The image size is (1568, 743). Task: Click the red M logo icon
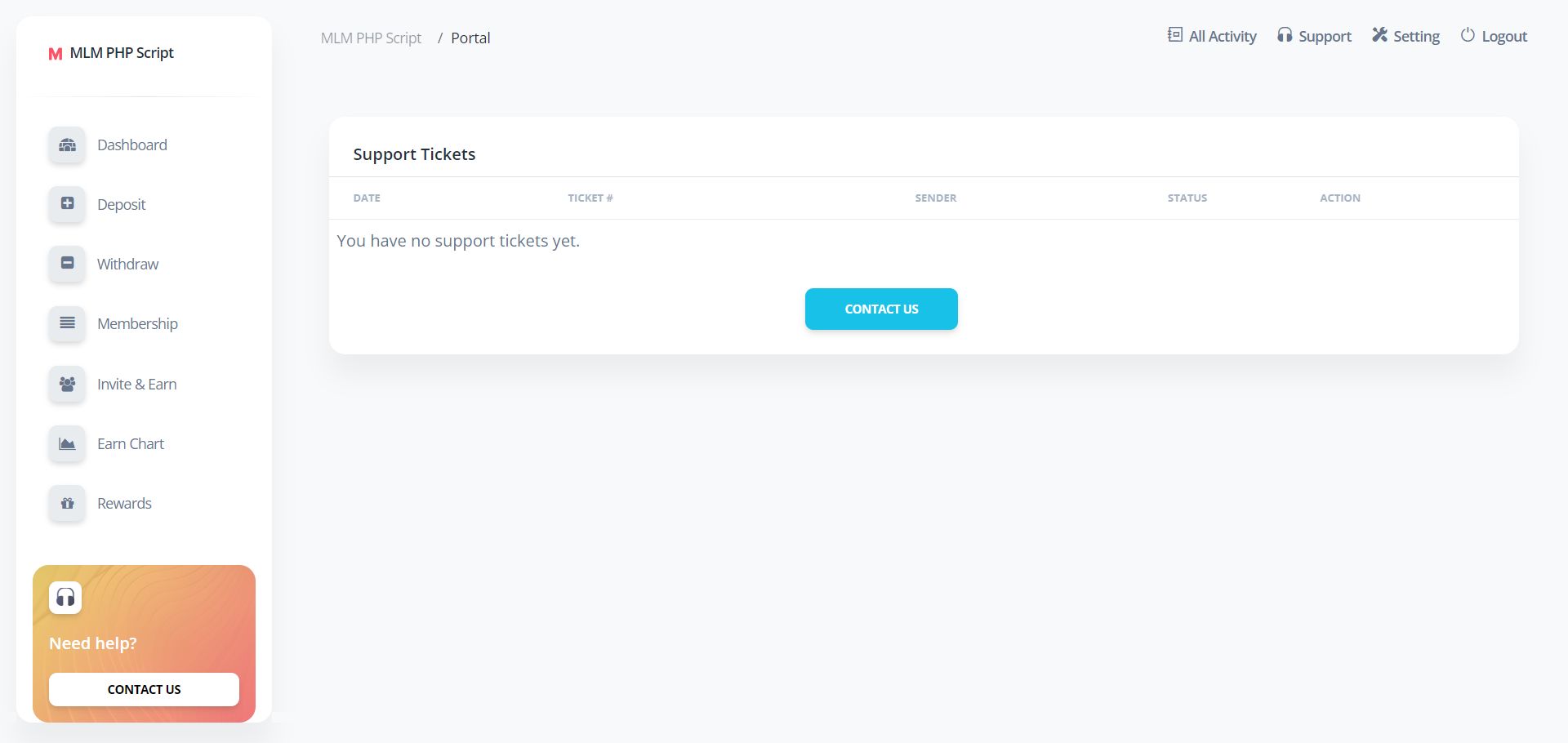[x=56, y=54]
